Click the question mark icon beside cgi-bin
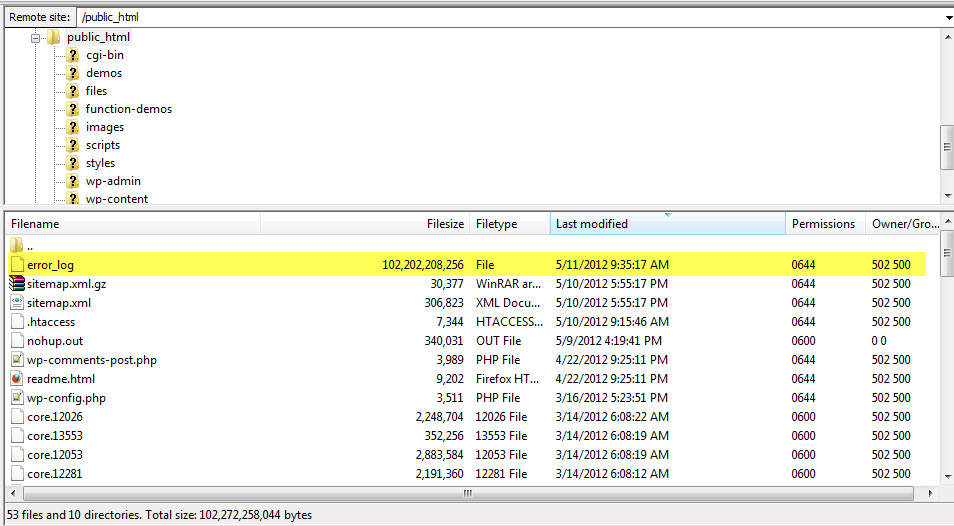 [x=73, y=55]
